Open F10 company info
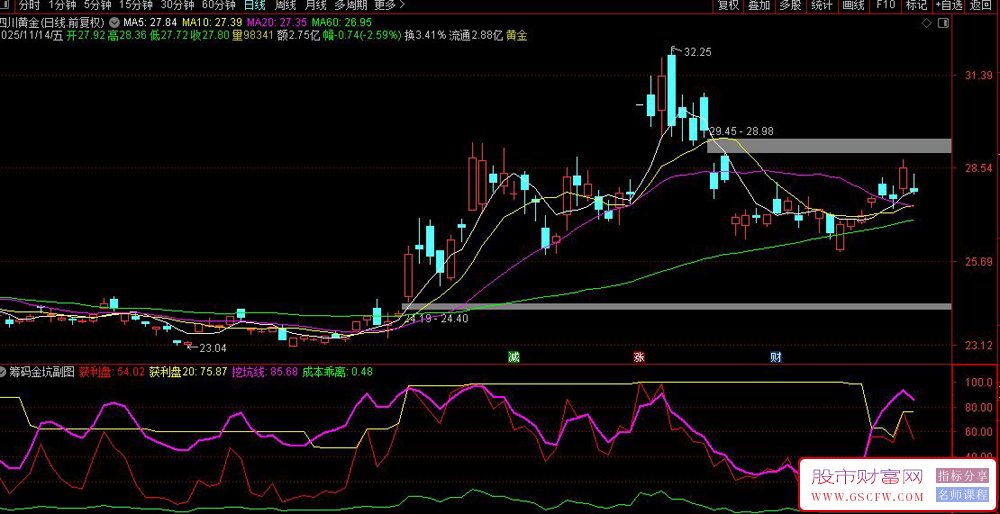 [x=885, y=6]
